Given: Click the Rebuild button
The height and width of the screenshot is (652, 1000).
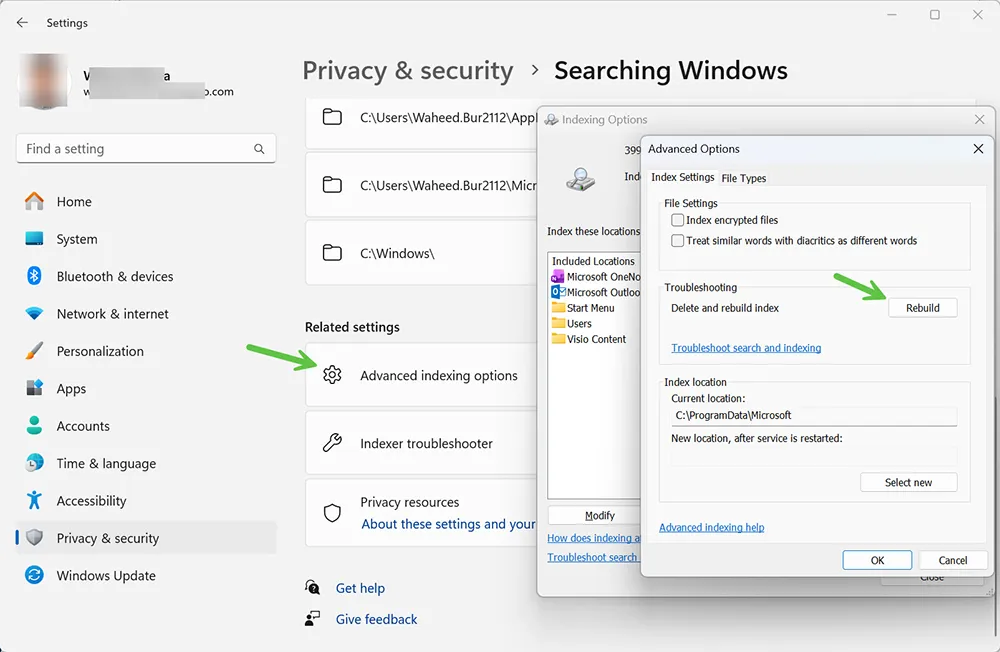Looking at the screenshot, I should click(922, 307).
